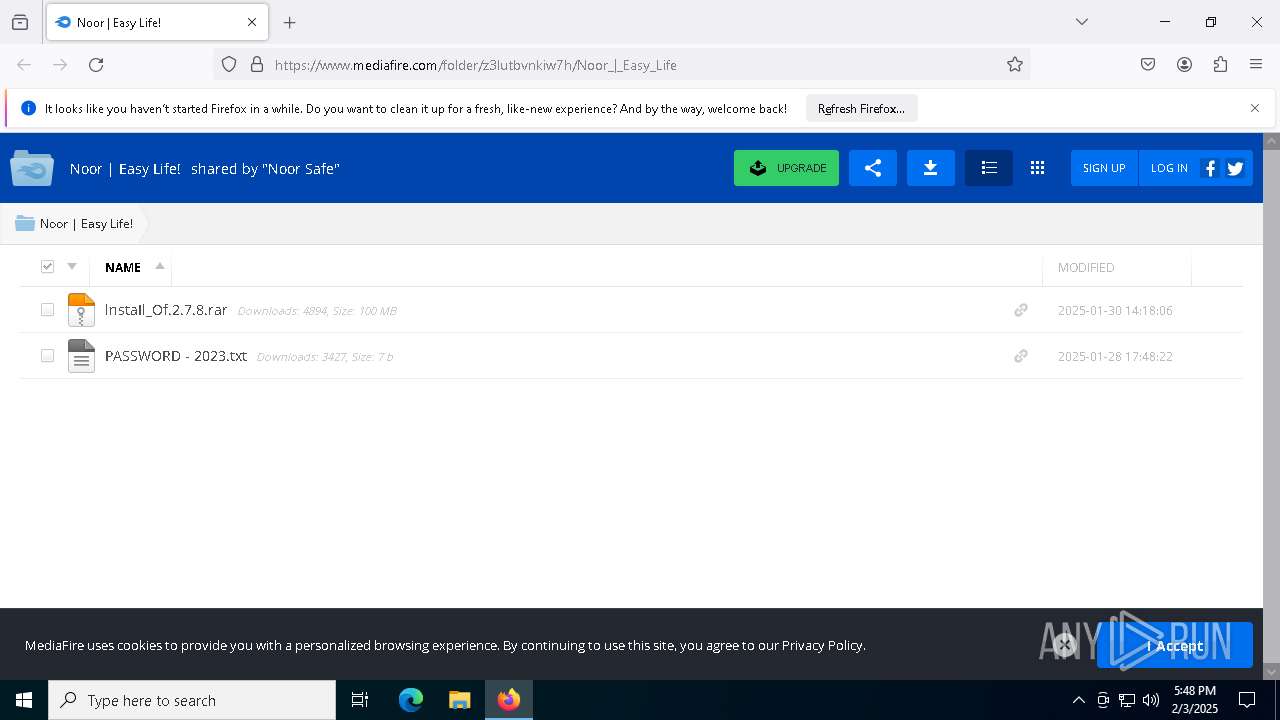Log in with the Twitter icon

tap(1236, 168)
